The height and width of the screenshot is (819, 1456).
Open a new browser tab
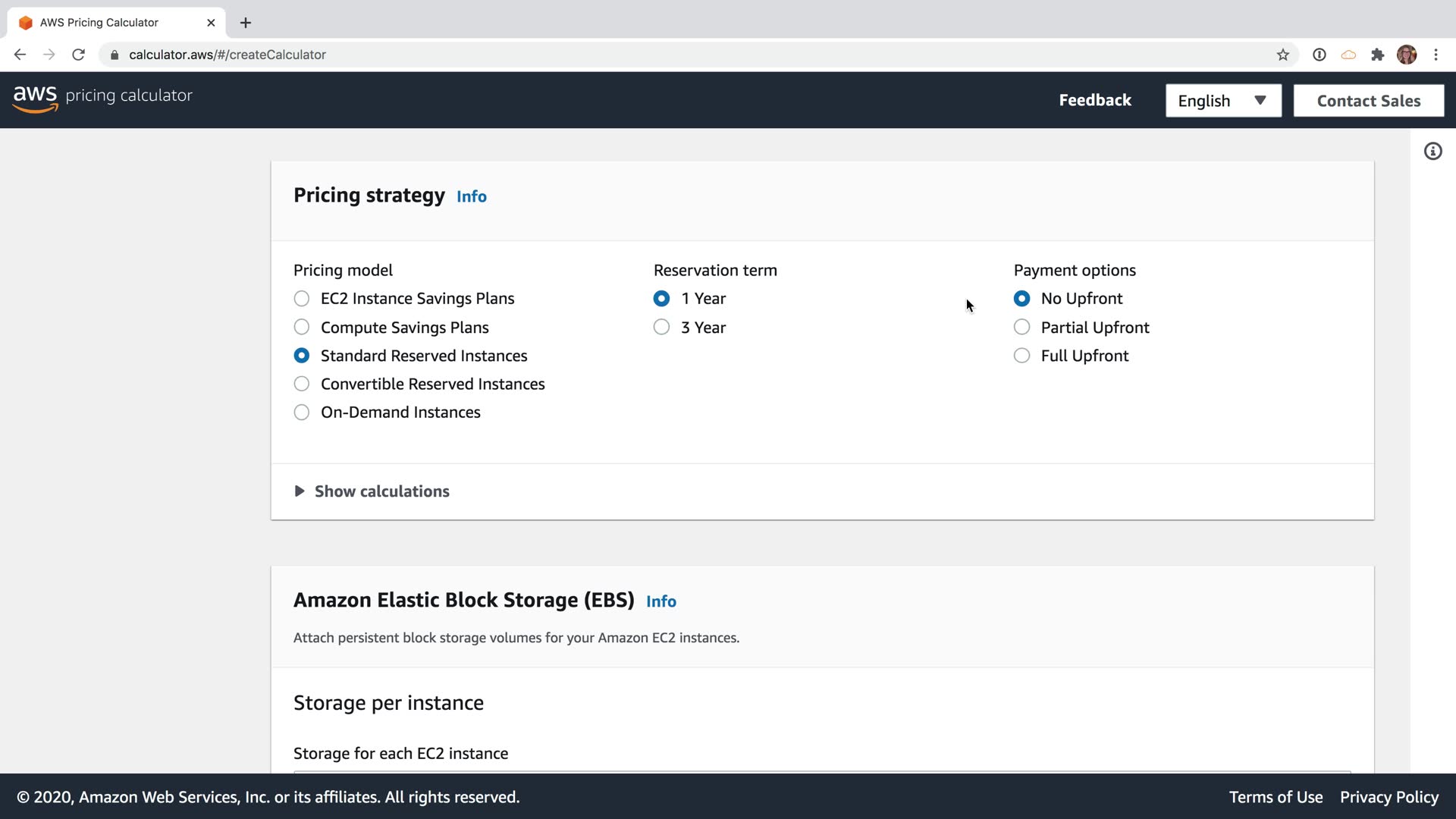pyautogui.click(x=246, y=23)
